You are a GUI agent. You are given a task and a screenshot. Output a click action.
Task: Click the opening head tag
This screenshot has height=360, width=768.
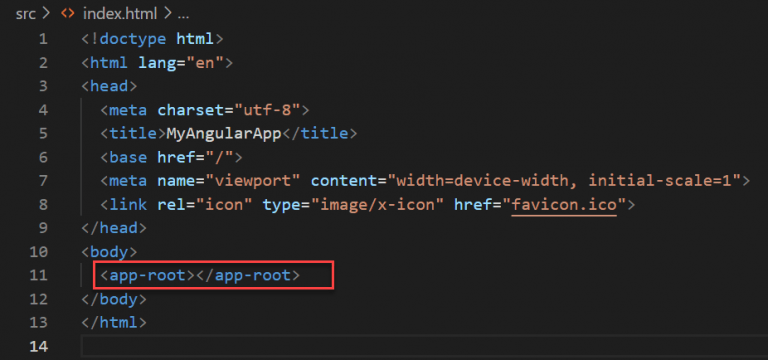(109, 86)
